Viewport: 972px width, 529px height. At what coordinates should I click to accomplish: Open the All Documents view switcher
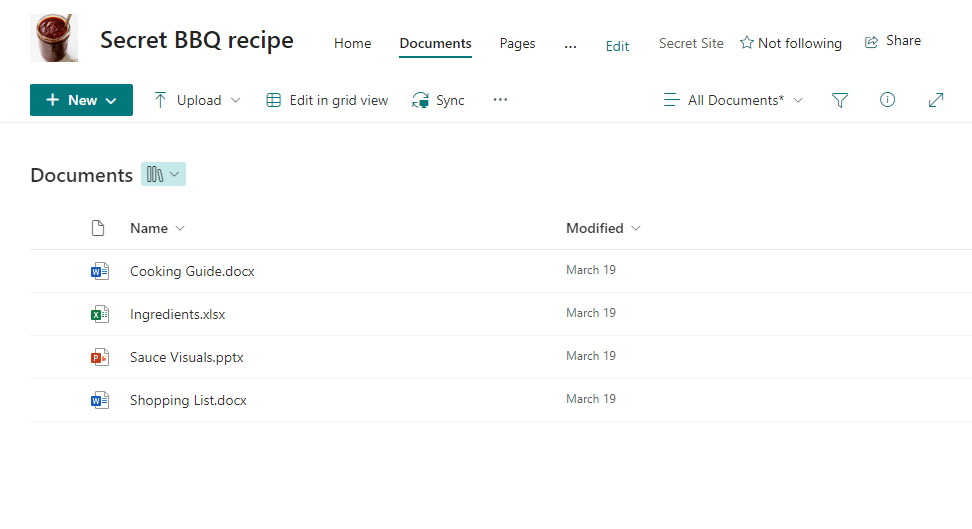[x=734, y=100]
